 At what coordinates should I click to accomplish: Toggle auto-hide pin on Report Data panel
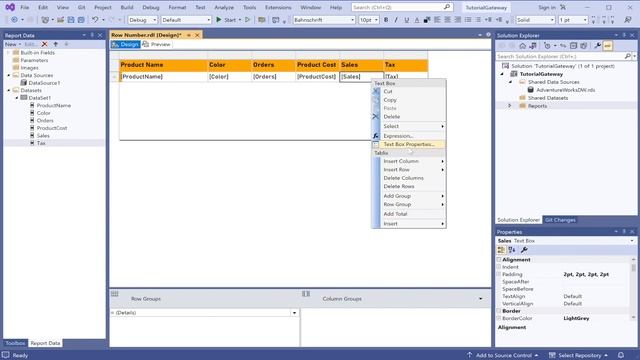(x=92, y=36)
